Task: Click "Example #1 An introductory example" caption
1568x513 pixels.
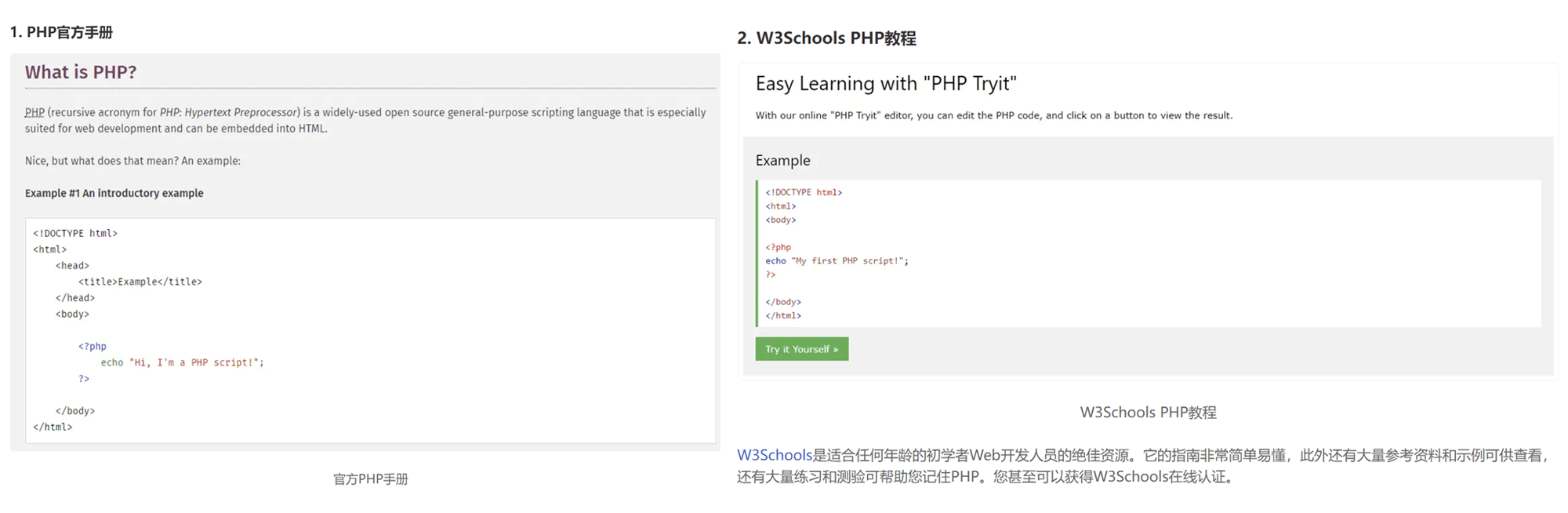Action: coord(114,193)
